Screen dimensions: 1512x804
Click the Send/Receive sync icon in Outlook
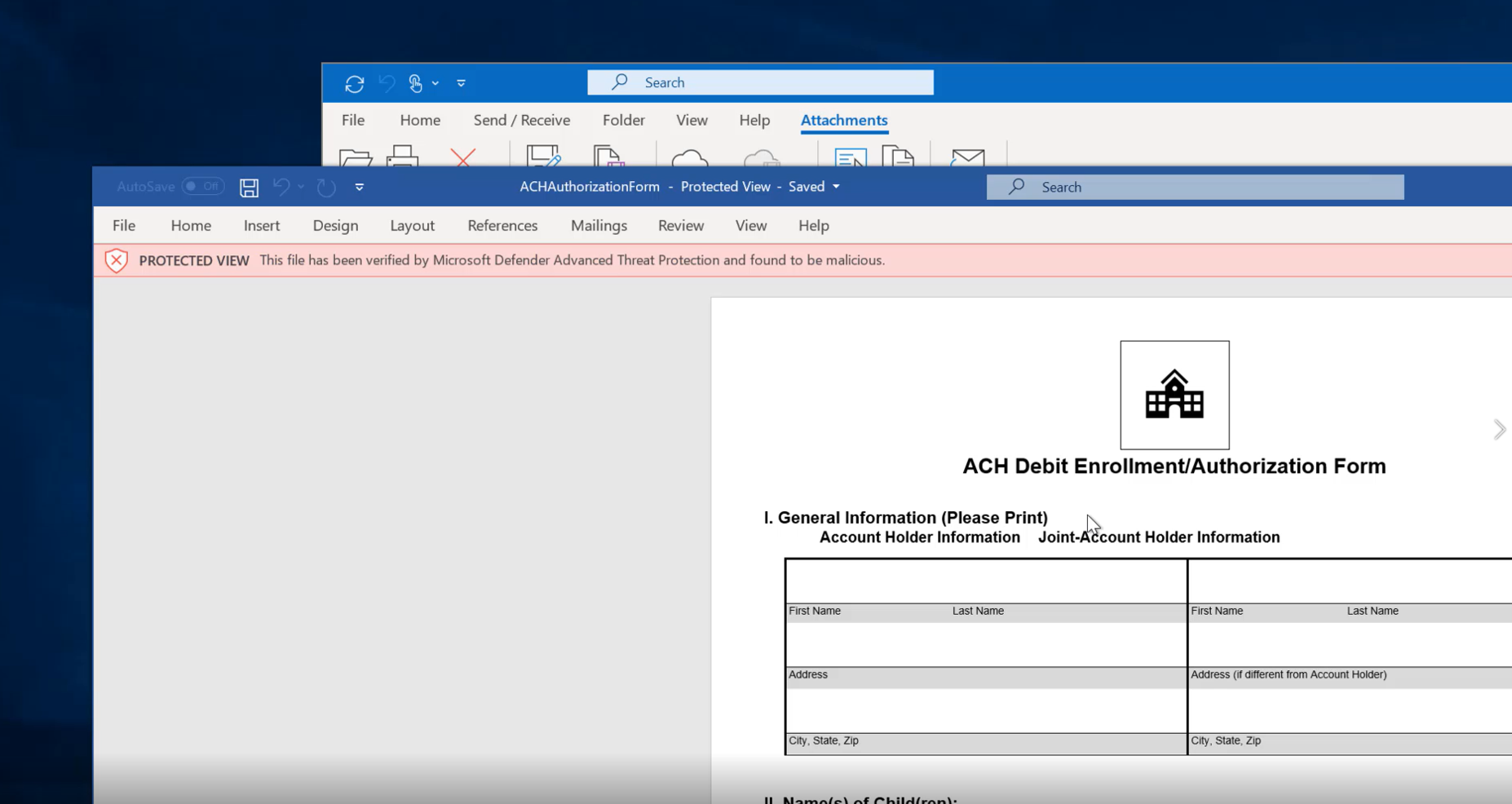(x=354, y=83)
